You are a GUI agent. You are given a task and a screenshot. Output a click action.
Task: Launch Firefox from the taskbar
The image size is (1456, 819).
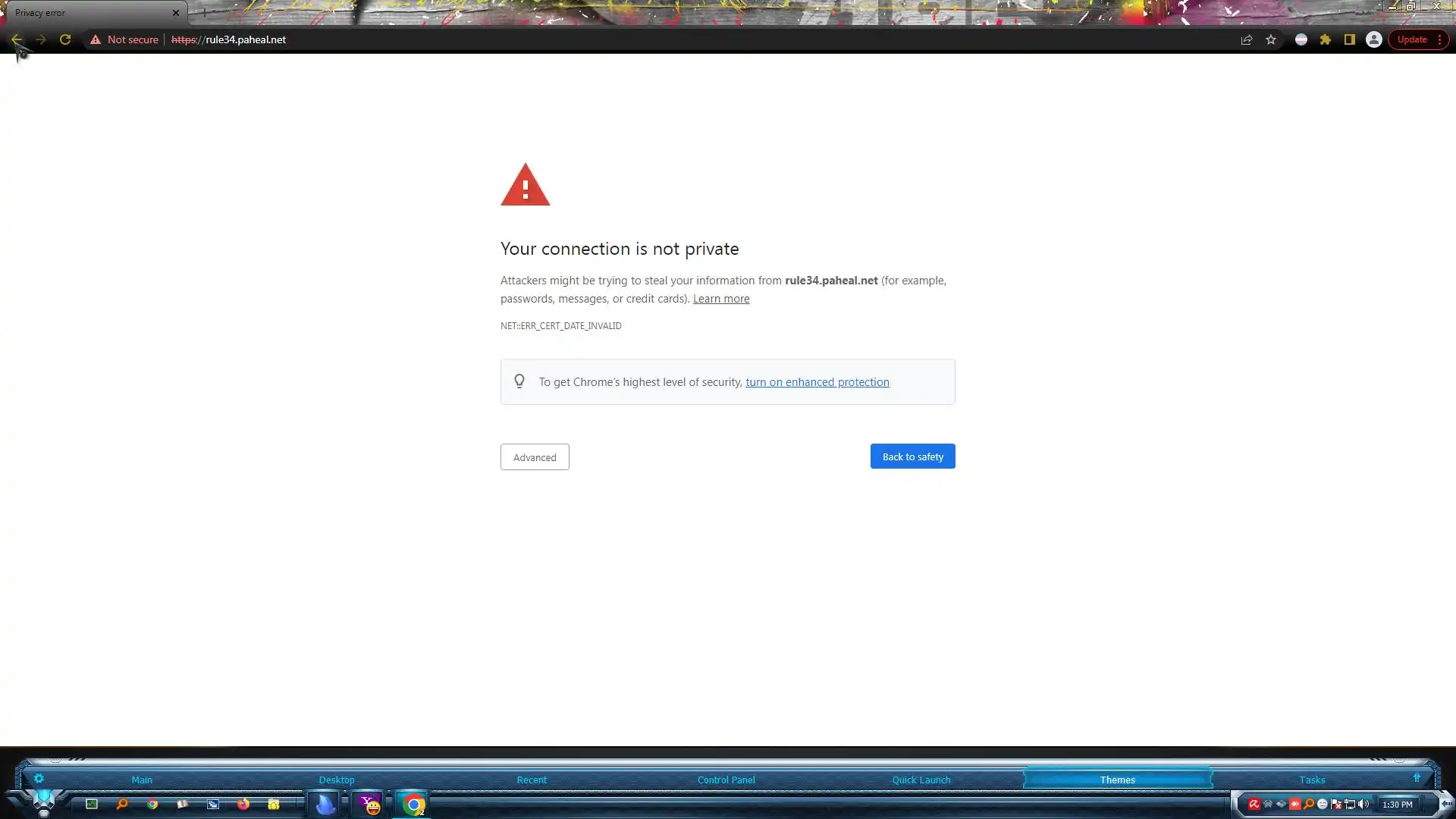point(243,804)
